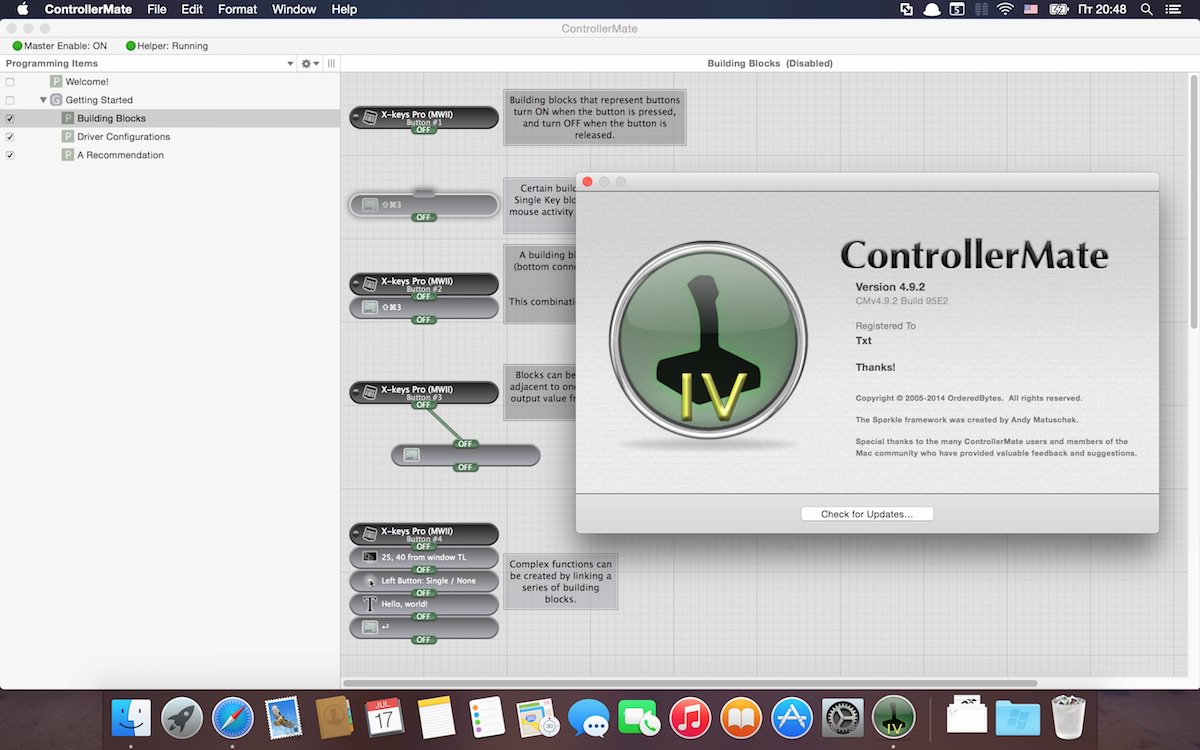Click the Version 4.9.2 text in About window
This screenshot has height=750, width=1200.
coord(890,287)
